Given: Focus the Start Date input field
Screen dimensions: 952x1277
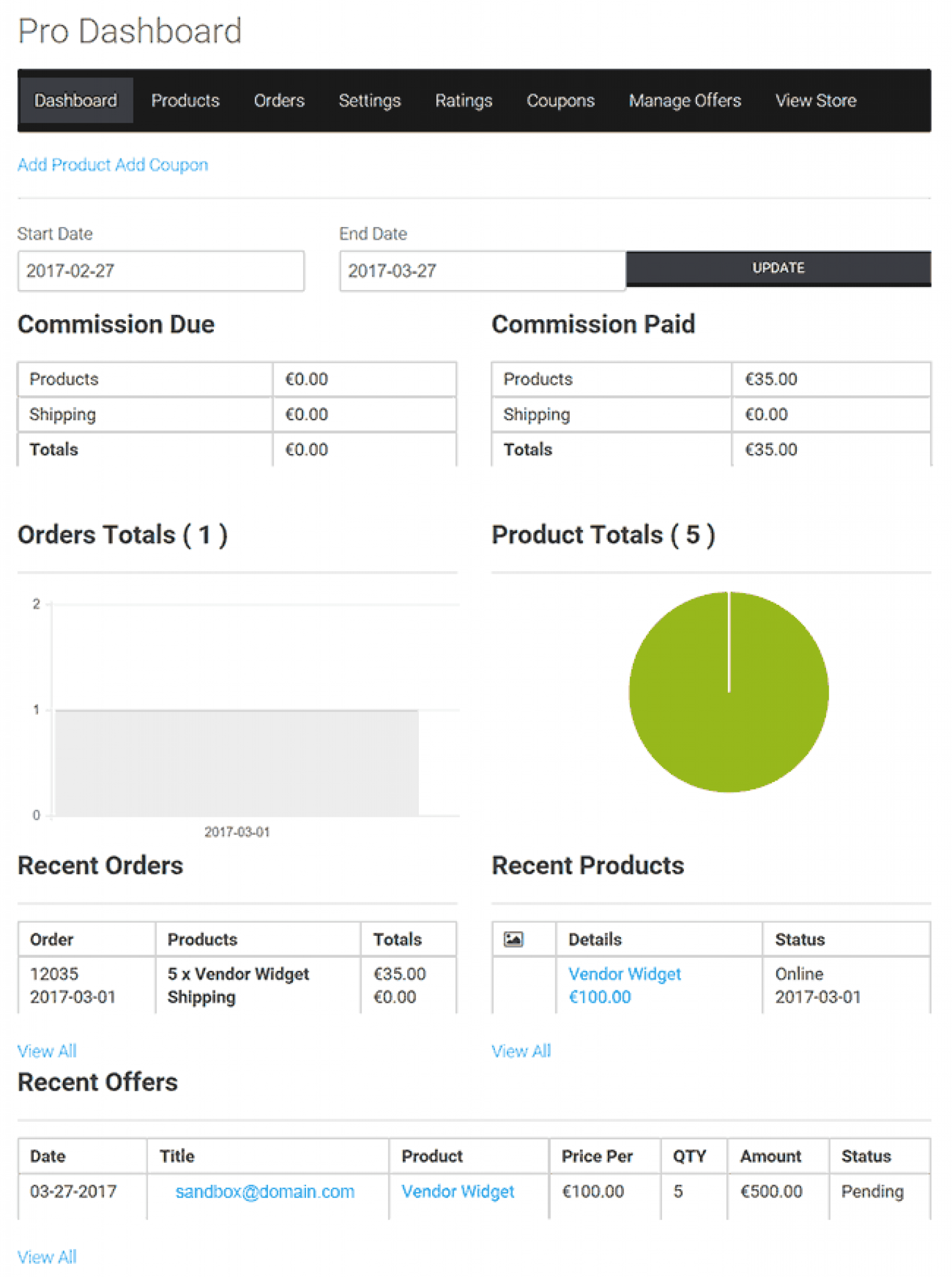Looking at the screenshot, I should (x=161, y=271).
